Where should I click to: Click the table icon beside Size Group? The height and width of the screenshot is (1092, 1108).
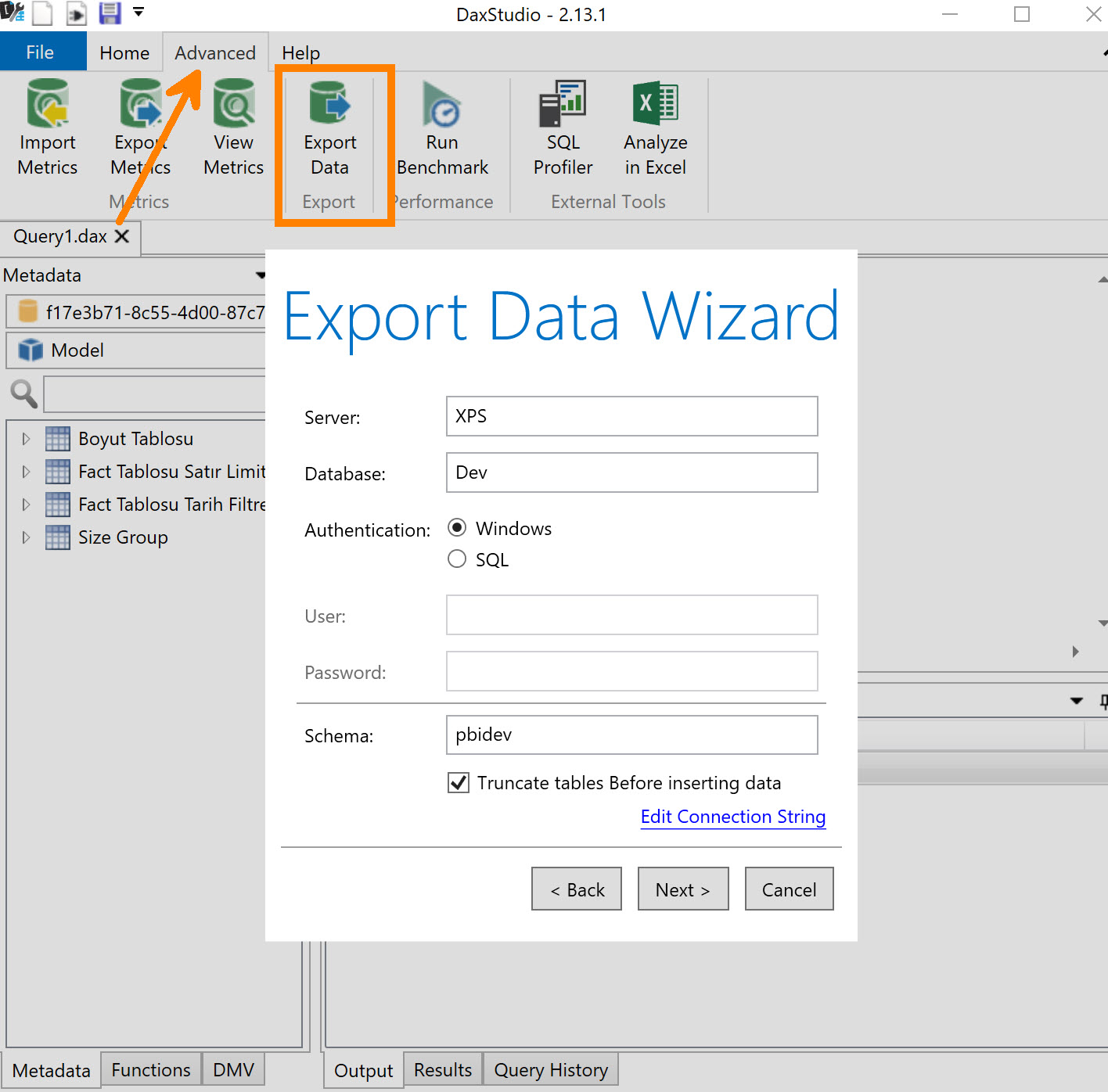[x=57, y=537]
